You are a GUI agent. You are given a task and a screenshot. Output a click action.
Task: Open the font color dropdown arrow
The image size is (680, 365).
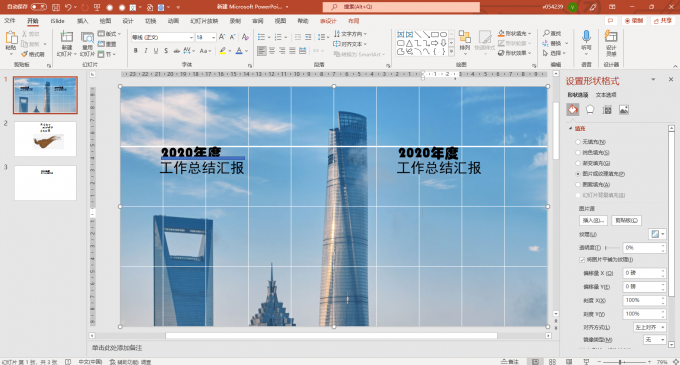point(247,51)
